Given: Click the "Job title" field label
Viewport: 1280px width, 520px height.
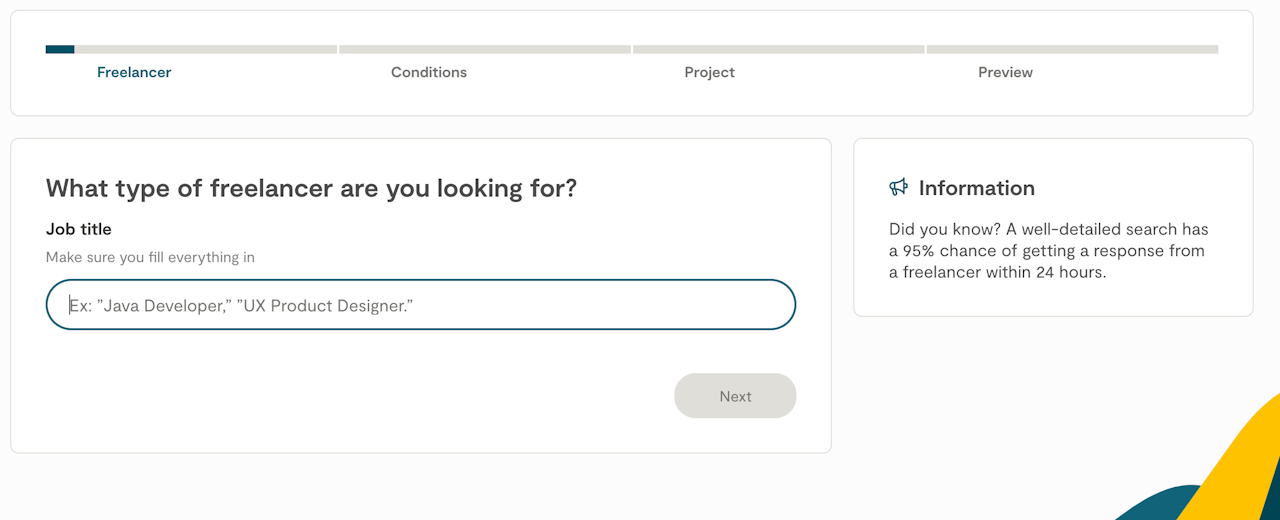Looking at the screenshot, I should (x=79, y=229).
